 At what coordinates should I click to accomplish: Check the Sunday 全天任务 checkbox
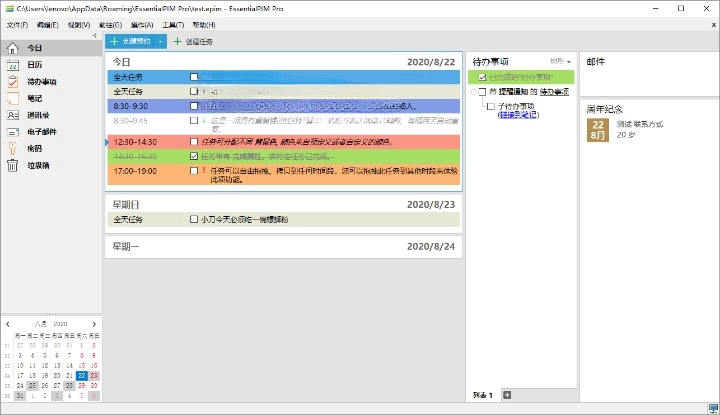point(194,219)
